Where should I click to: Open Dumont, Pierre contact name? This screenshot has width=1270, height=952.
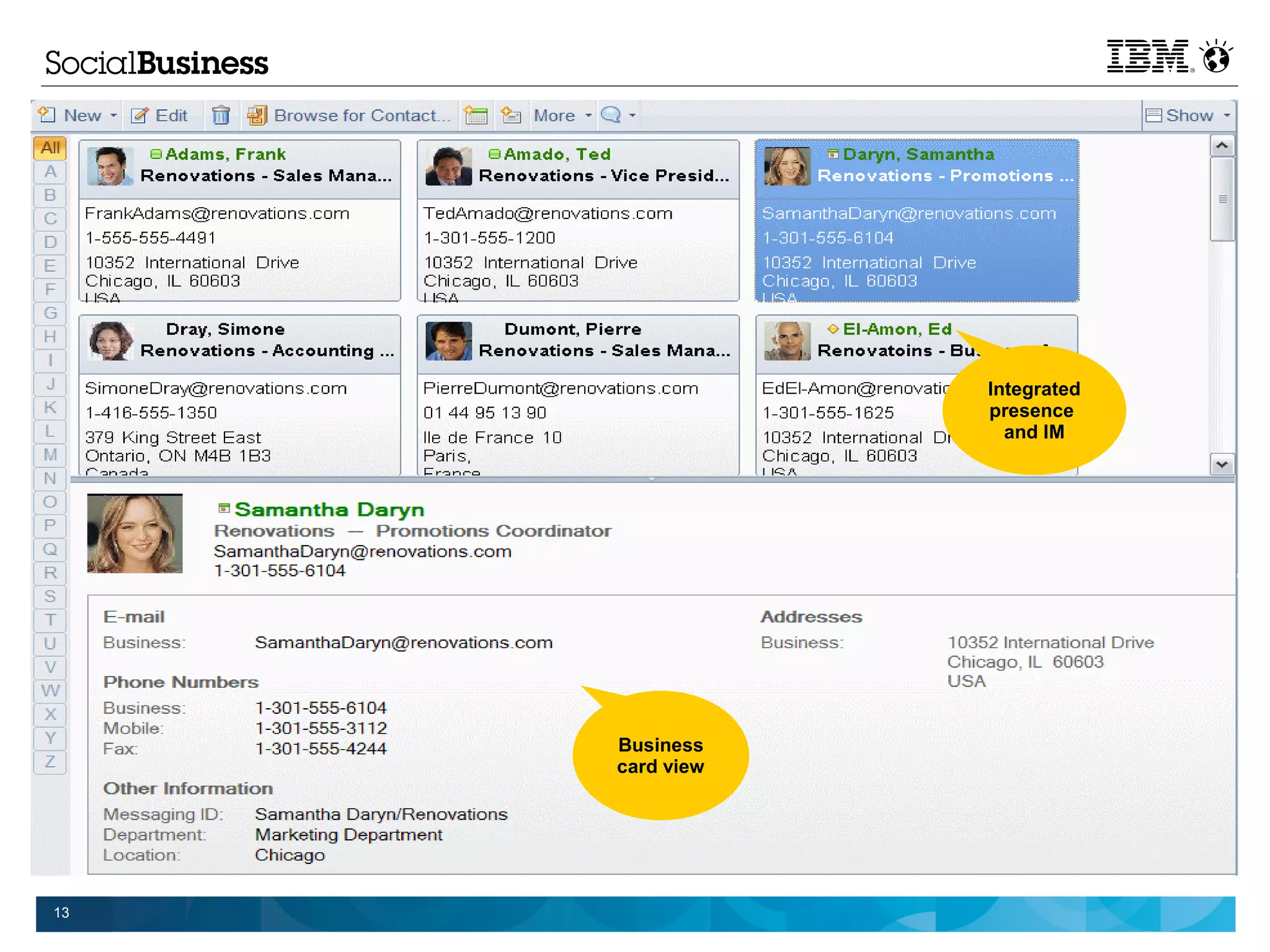tap(572, 329)
